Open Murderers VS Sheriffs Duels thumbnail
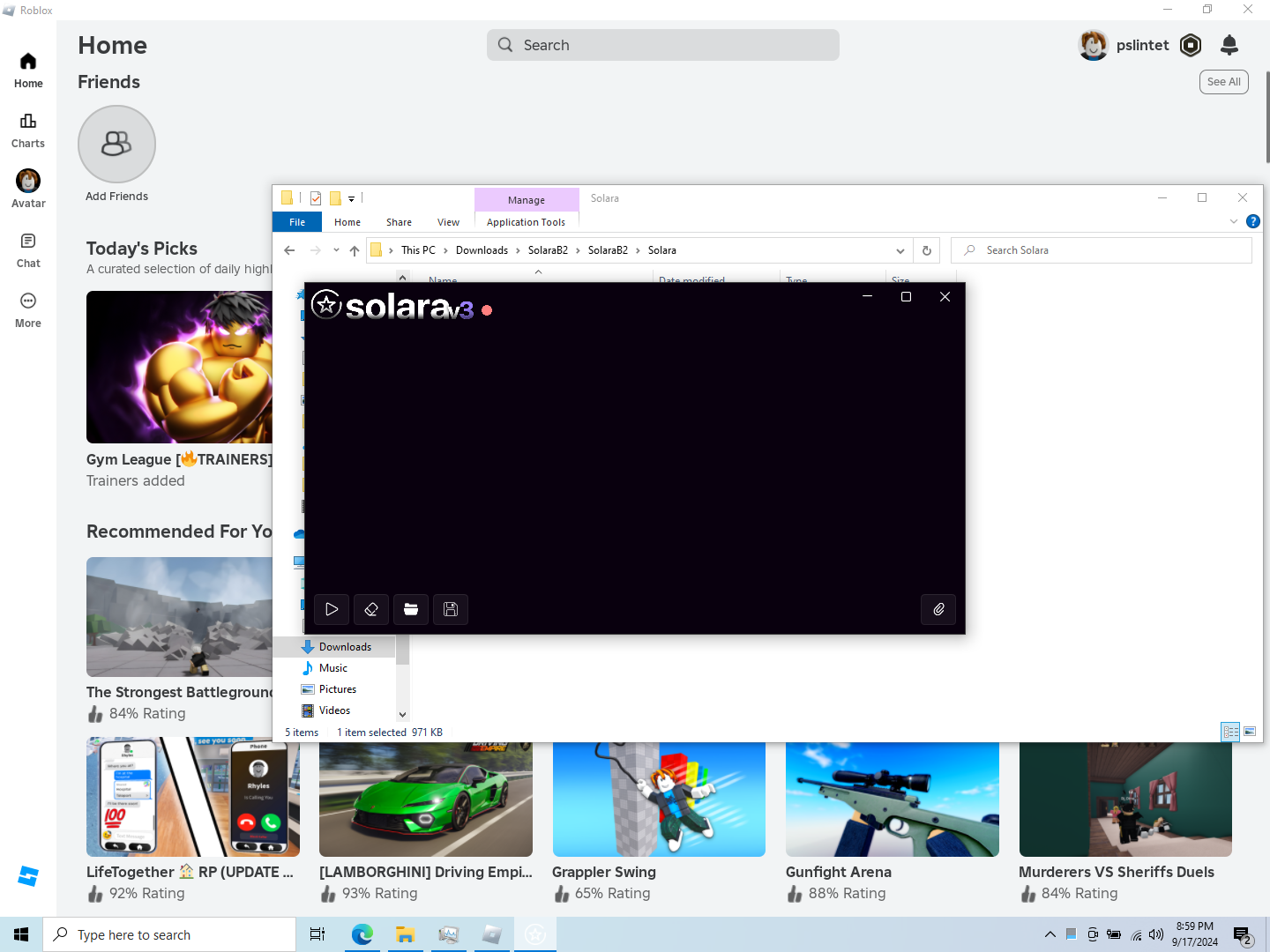Screen dimensions: 1270x952 tap(1125, 800)
